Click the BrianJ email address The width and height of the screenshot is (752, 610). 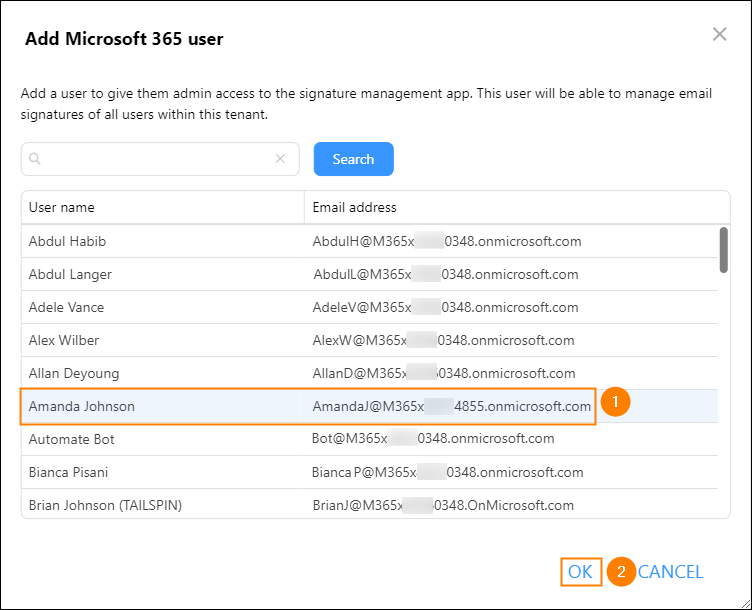(443, 505)
